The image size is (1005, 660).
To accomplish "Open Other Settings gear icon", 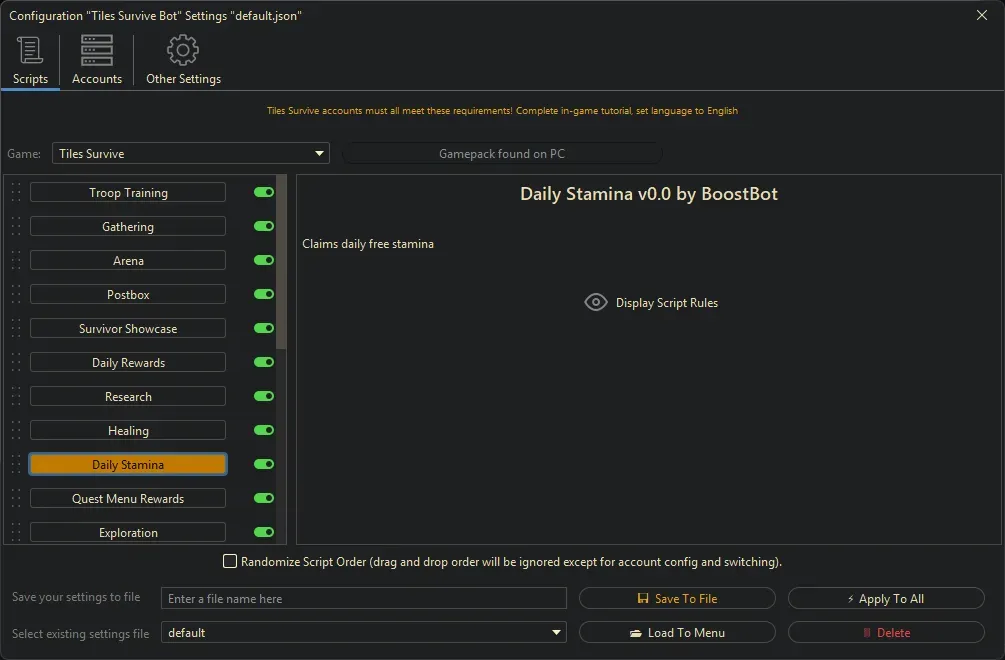I will pos(183,51).
